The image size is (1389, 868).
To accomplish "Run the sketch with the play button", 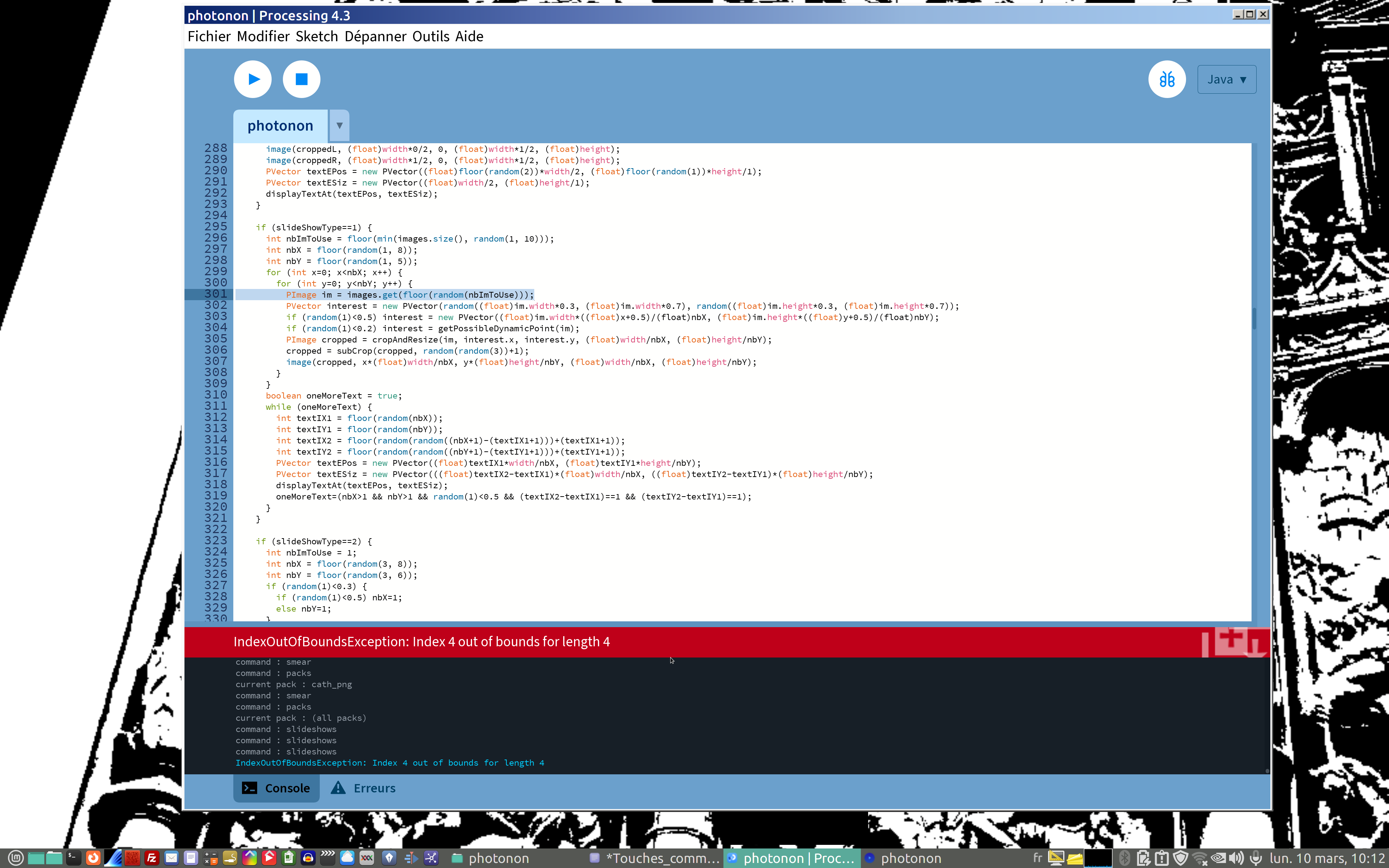I will pos(252,79).
